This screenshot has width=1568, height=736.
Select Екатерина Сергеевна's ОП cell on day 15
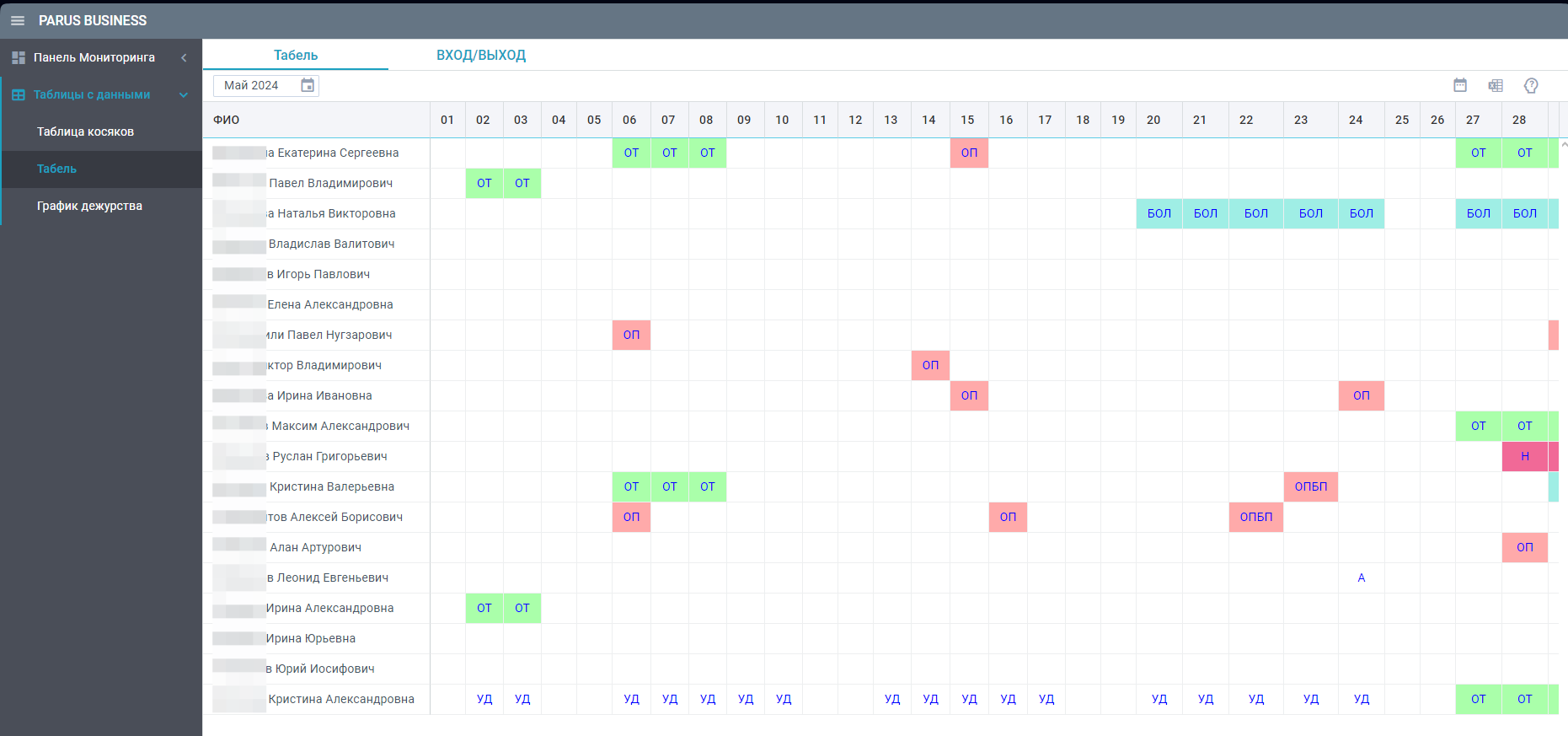[969, 153]
